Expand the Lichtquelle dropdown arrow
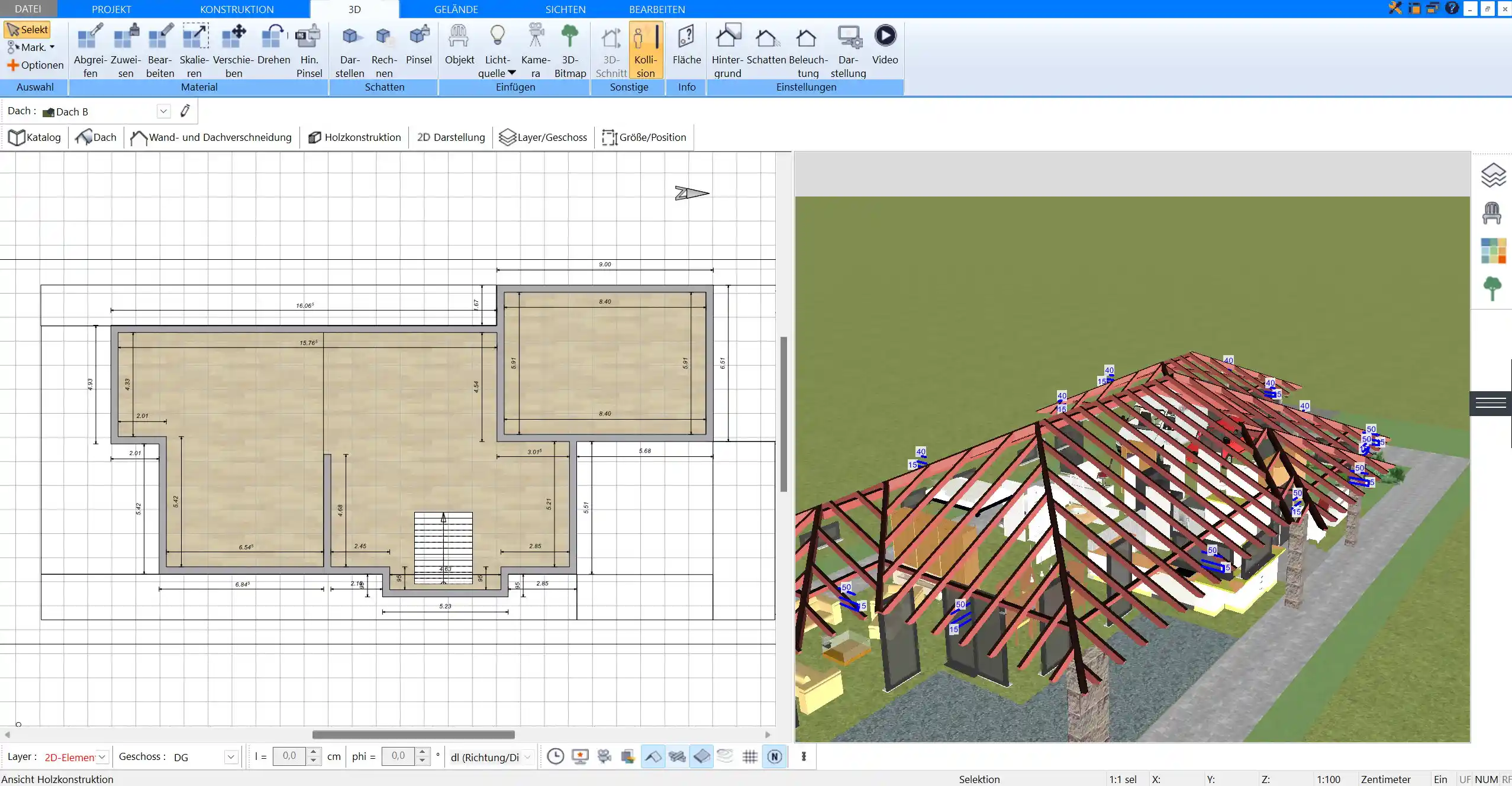This screenshot has width=1512, height=786. click(512, 73)
